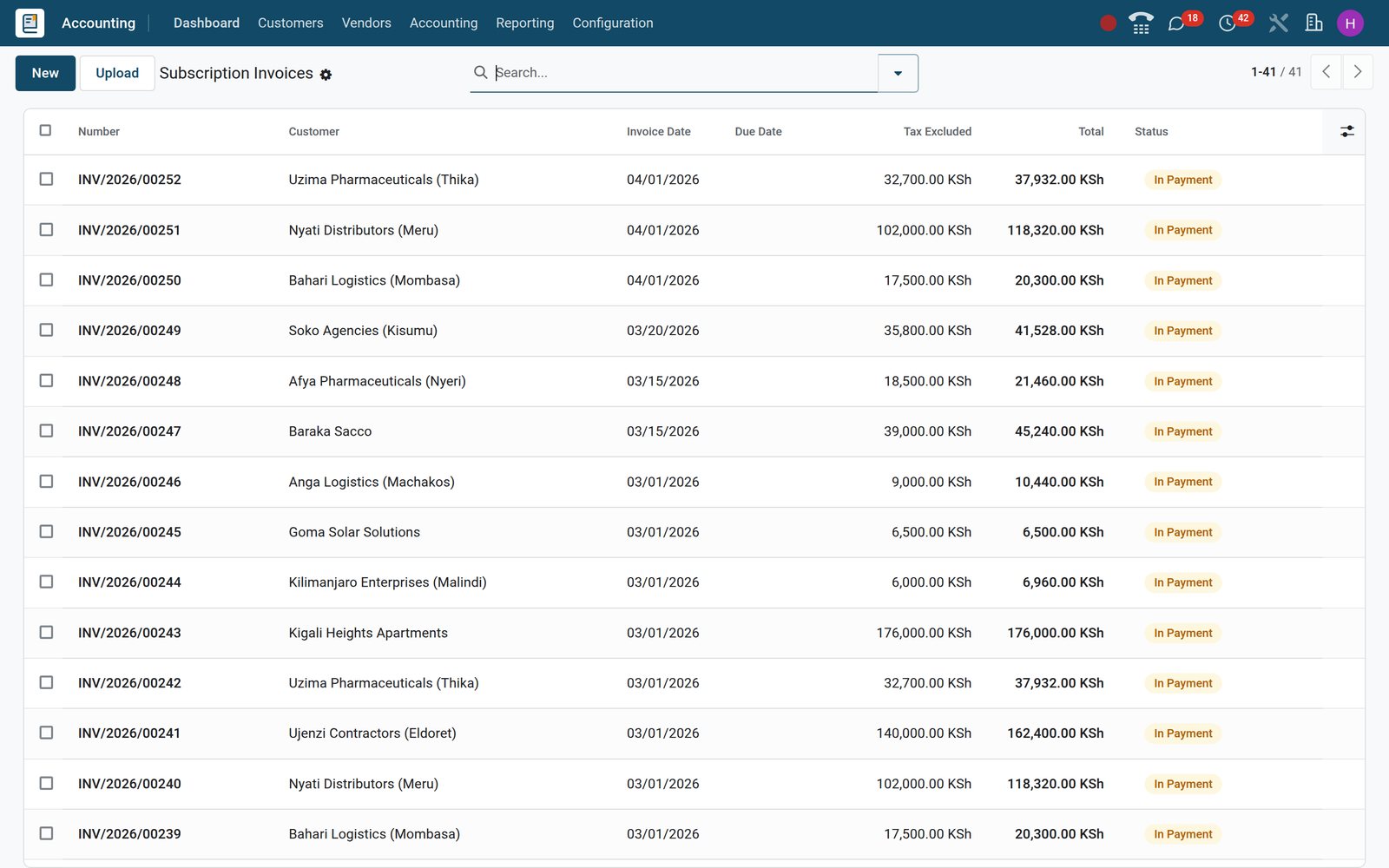Viewport: 1389px width, 868px height.
Task: Sort by the Due Date column header
Action: [758, 132]
